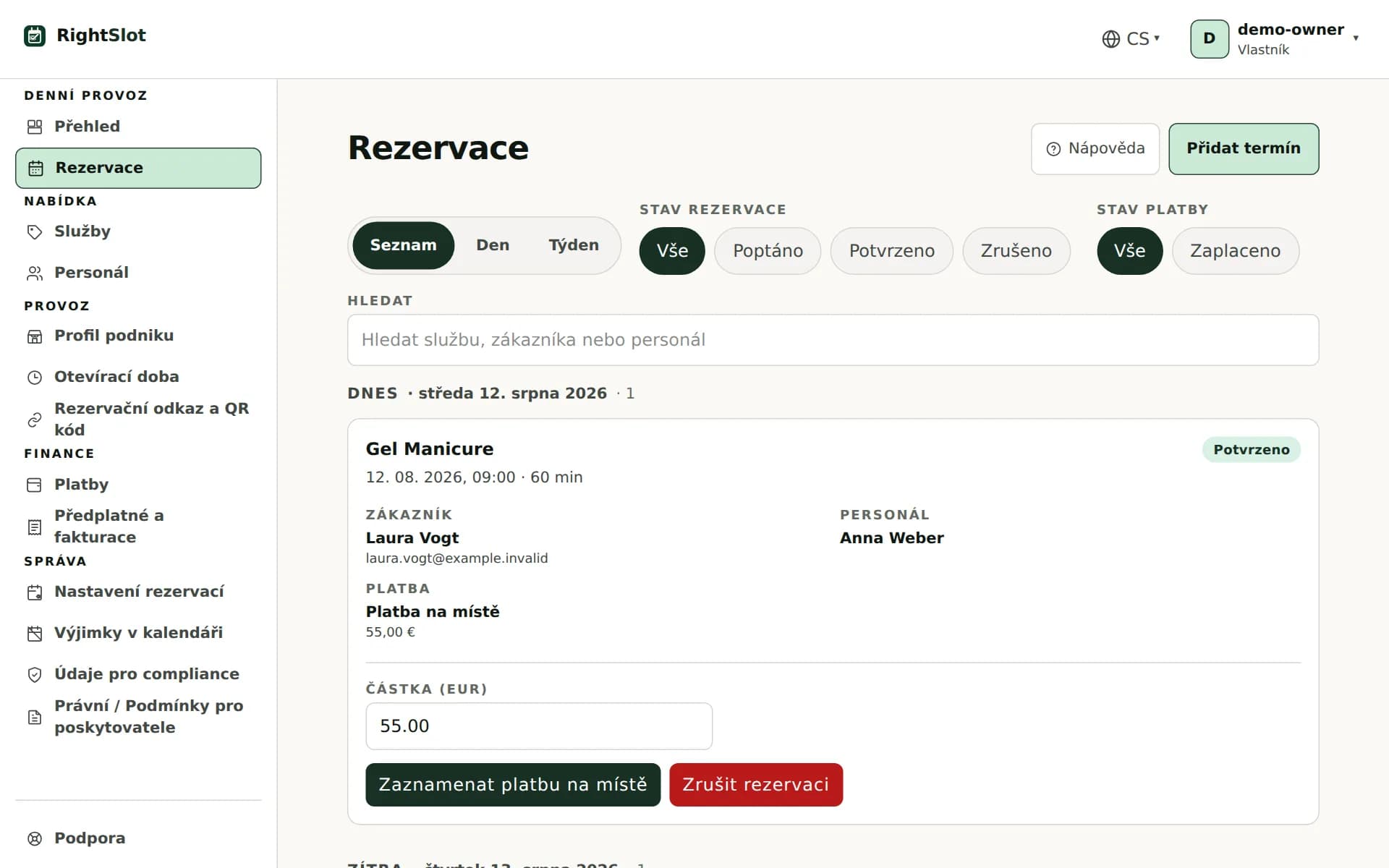Open Předplatné a fakturace
This screenshot has width=1389, height=868.
point(138,527)
